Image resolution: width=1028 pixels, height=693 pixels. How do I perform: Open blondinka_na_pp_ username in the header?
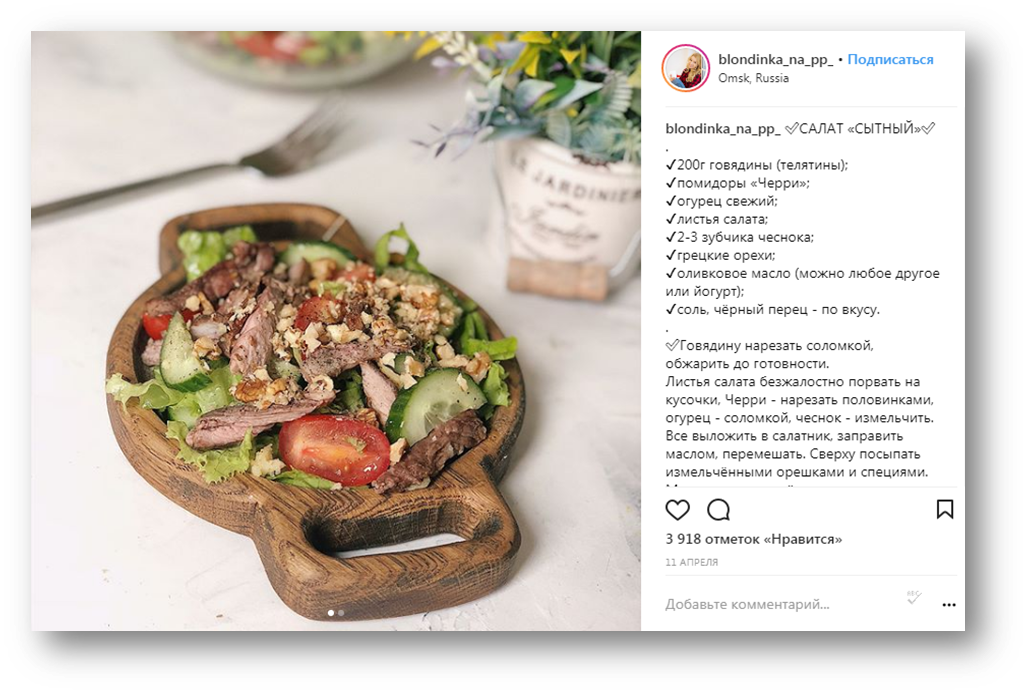pos(776,60)
